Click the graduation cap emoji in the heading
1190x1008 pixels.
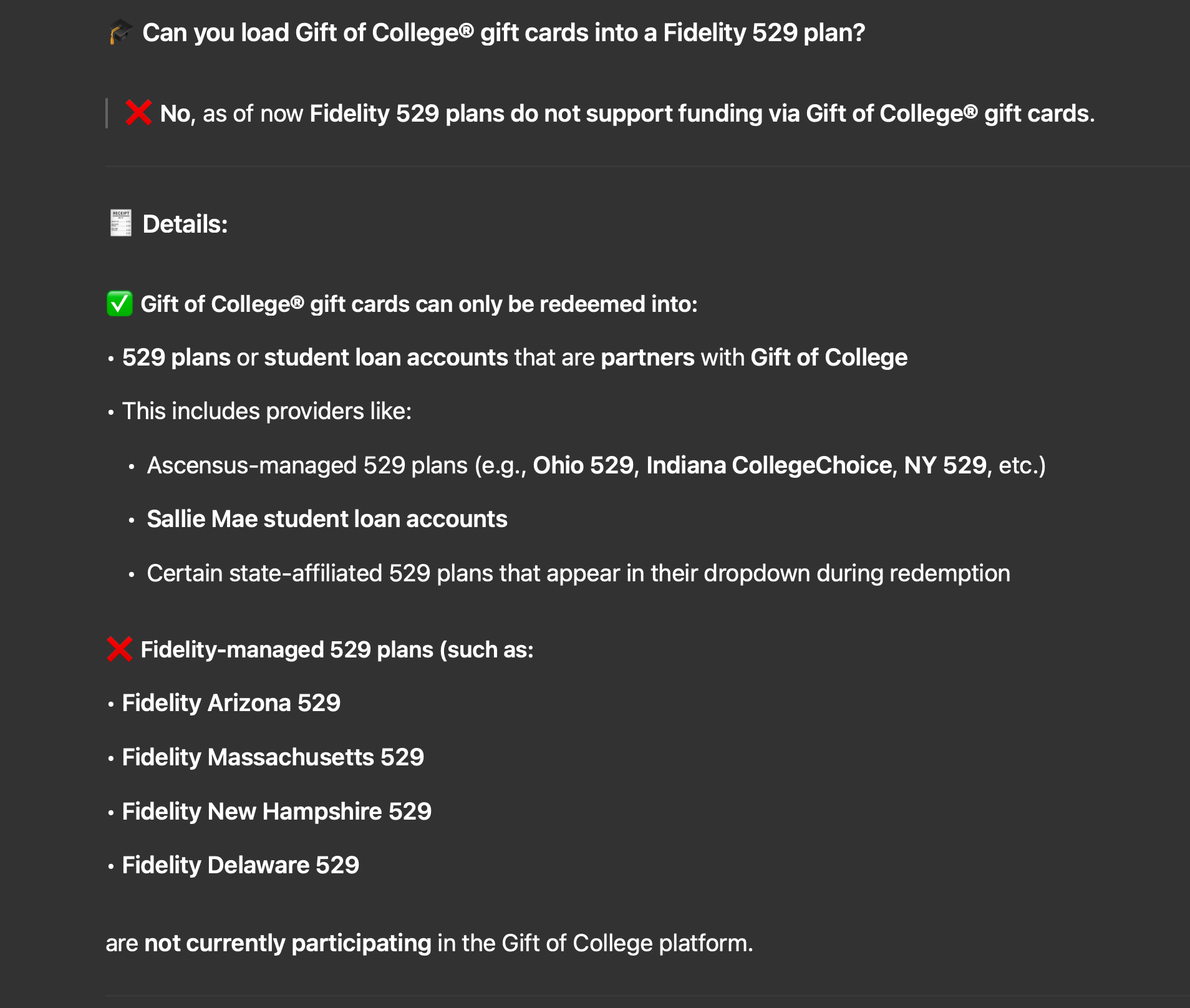point(120,32)
